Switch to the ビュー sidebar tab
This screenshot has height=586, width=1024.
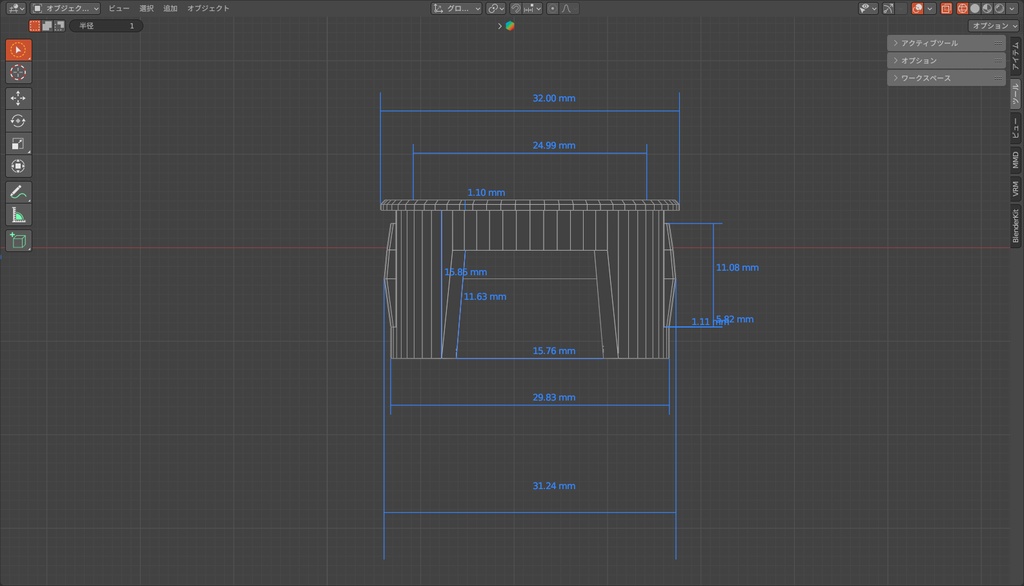(1016, 129)
